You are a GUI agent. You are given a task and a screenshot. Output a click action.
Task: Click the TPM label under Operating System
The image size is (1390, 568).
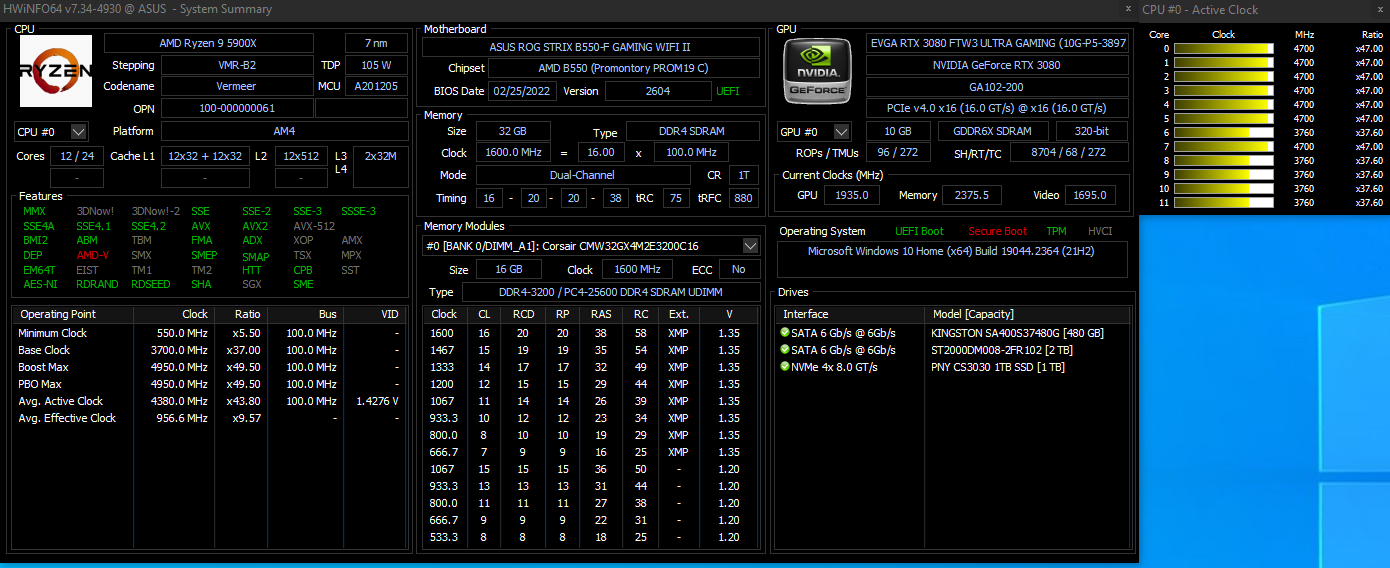click(x=1056, y=231)
